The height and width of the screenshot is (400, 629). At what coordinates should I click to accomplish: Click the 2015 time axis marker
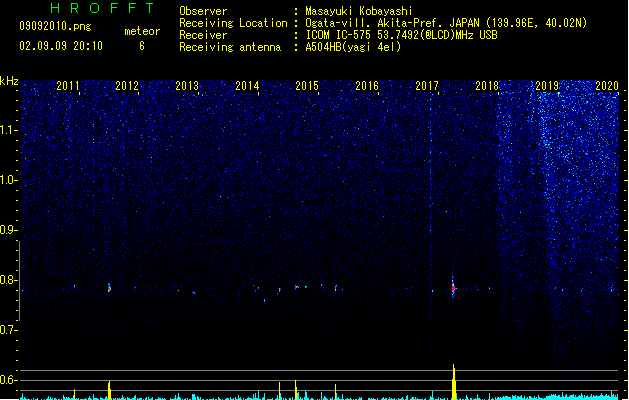(307, 86)
